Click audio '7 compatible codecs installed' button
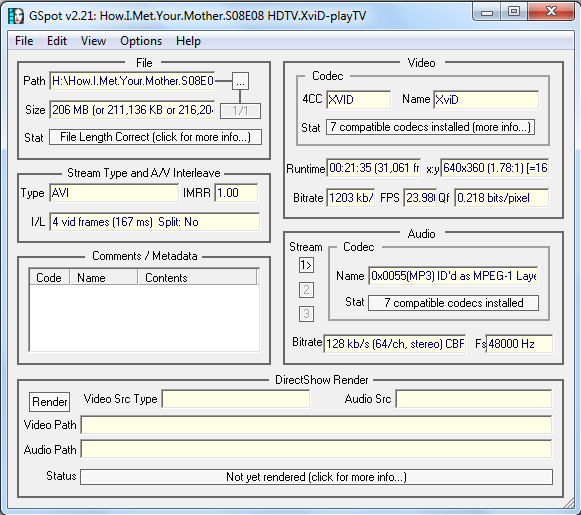This screenshot has height=515, width=581. [x=454, y=303]
